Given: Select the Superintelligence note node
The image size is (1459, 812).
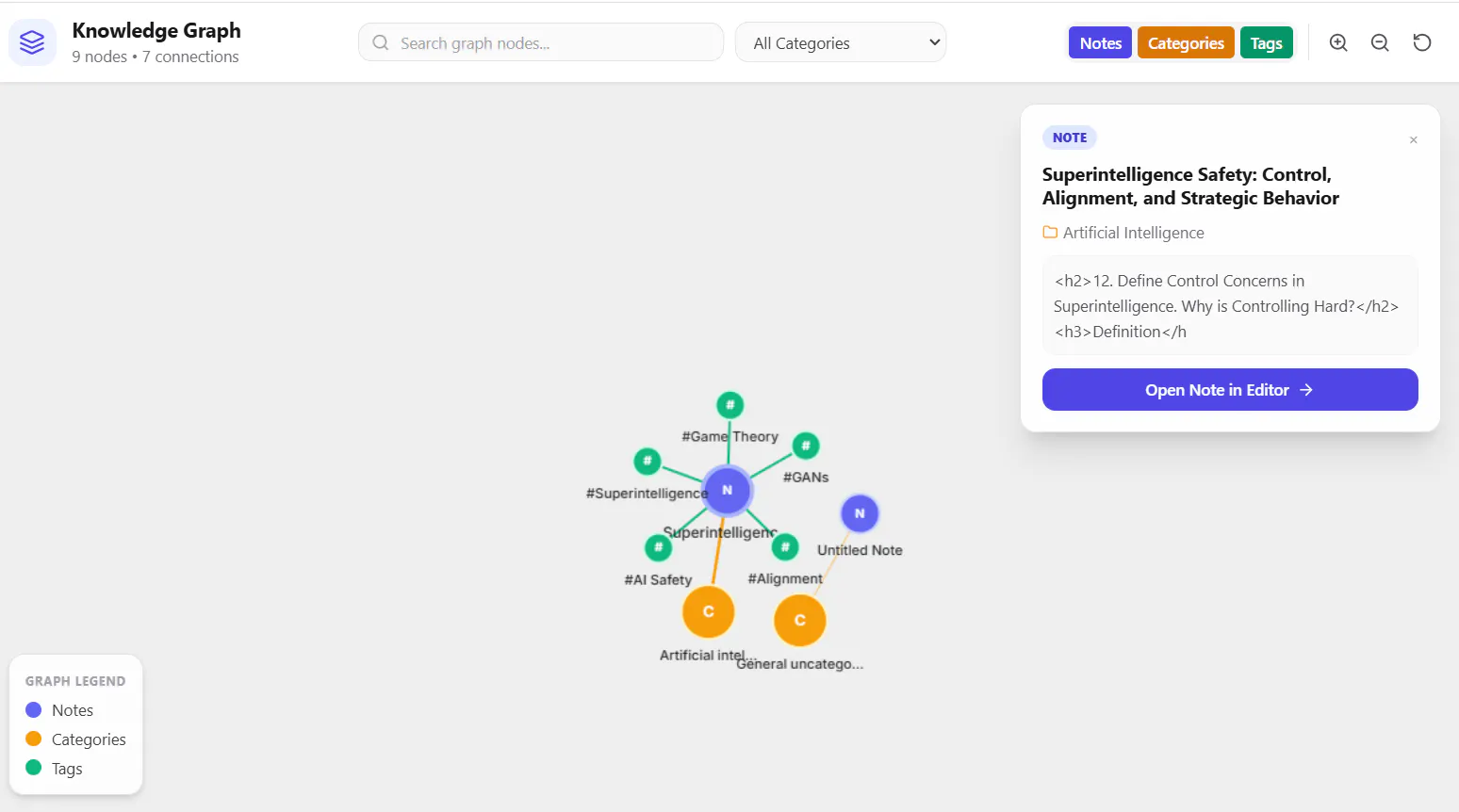Looking at the screenshot, I should coord(727,490).
